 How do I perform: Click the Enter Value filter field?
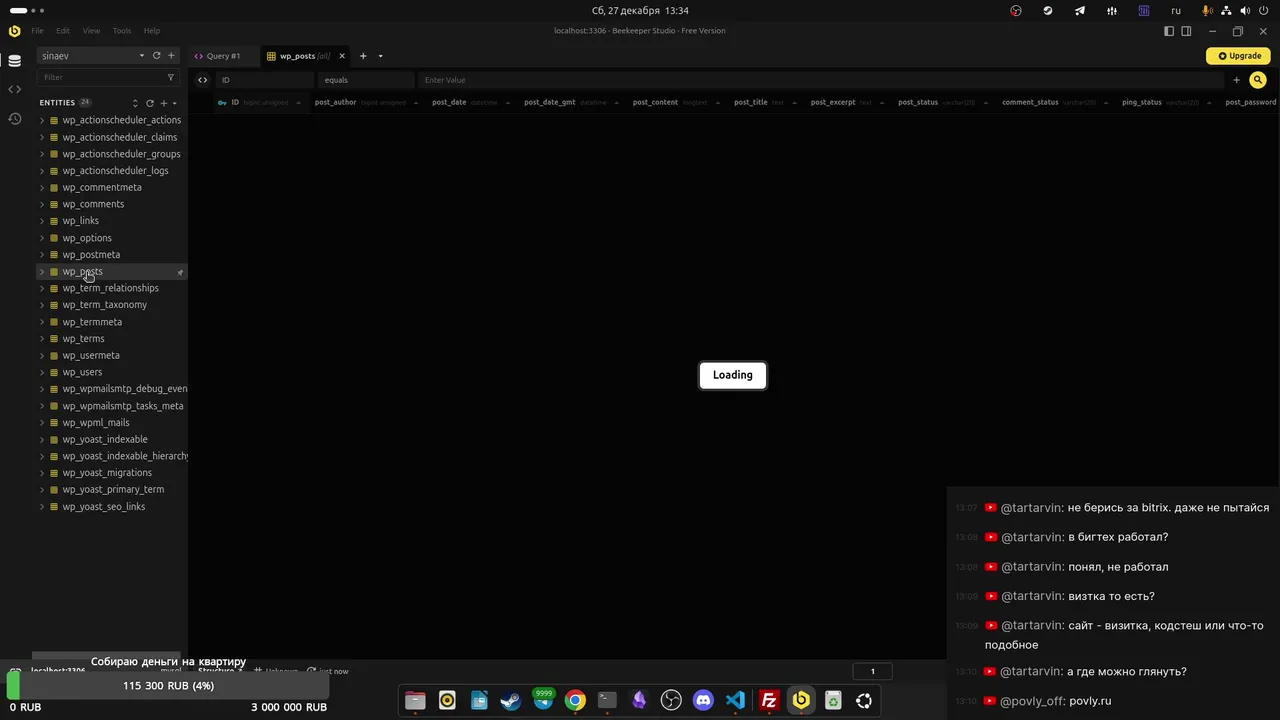(x=820, y=80)
